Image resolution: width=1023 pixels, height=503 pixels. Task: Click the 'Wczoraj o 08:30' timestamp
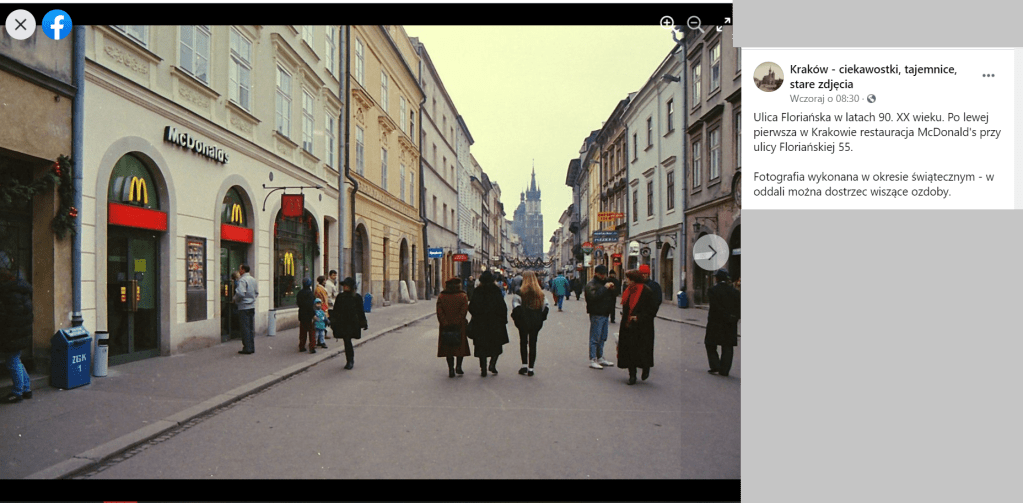(x=825, y=99)
